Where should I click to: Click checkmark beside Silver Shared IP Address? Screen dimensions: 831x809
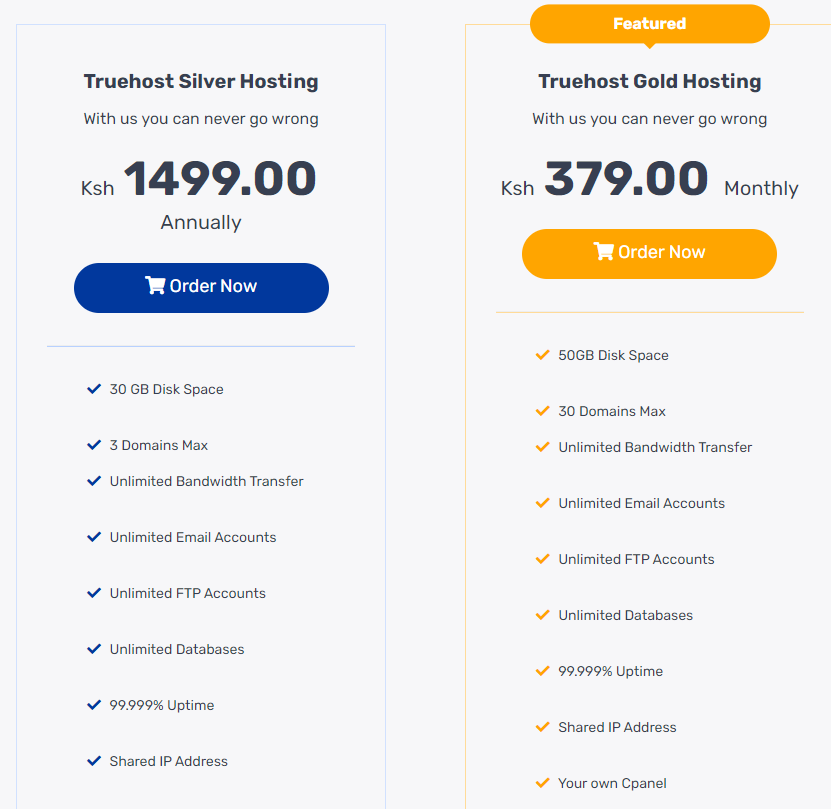coord(94,761)
